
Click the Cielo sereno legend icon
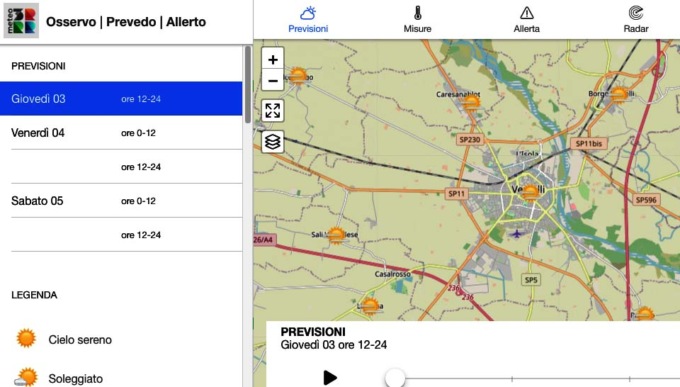click(26, 338)
